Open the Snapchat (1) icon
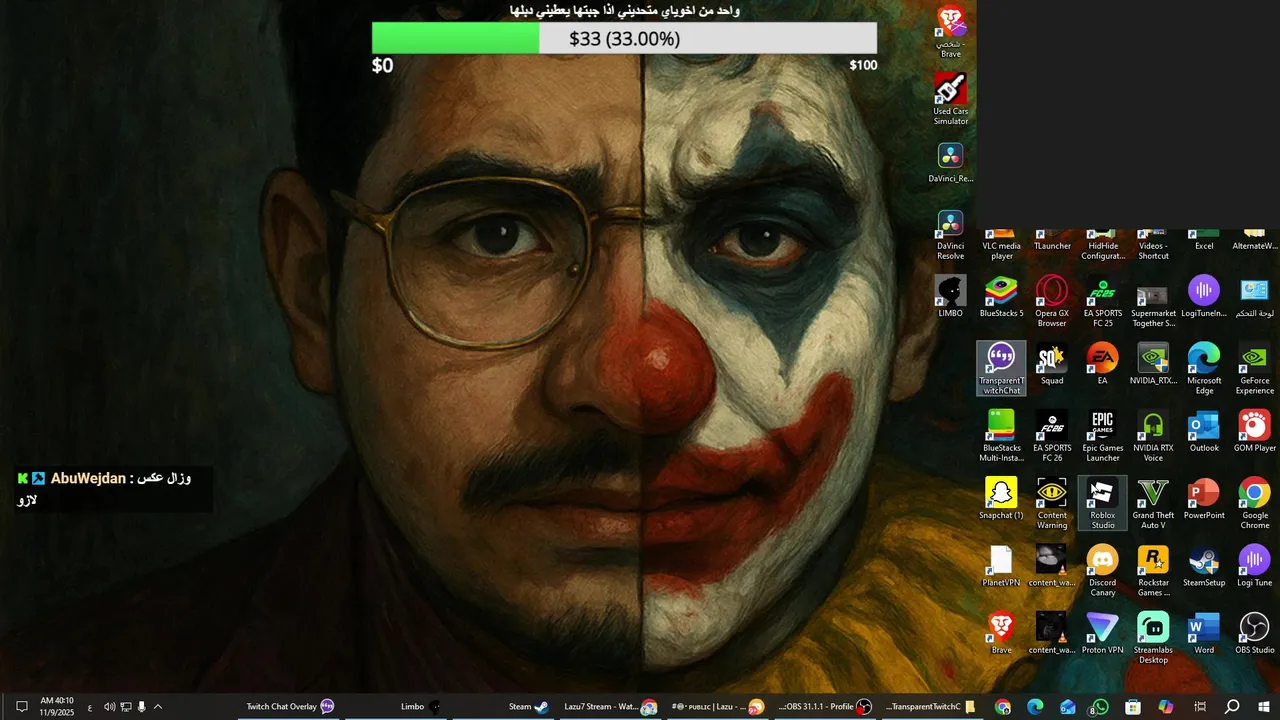1280x720 pixels. [1001, 499]
